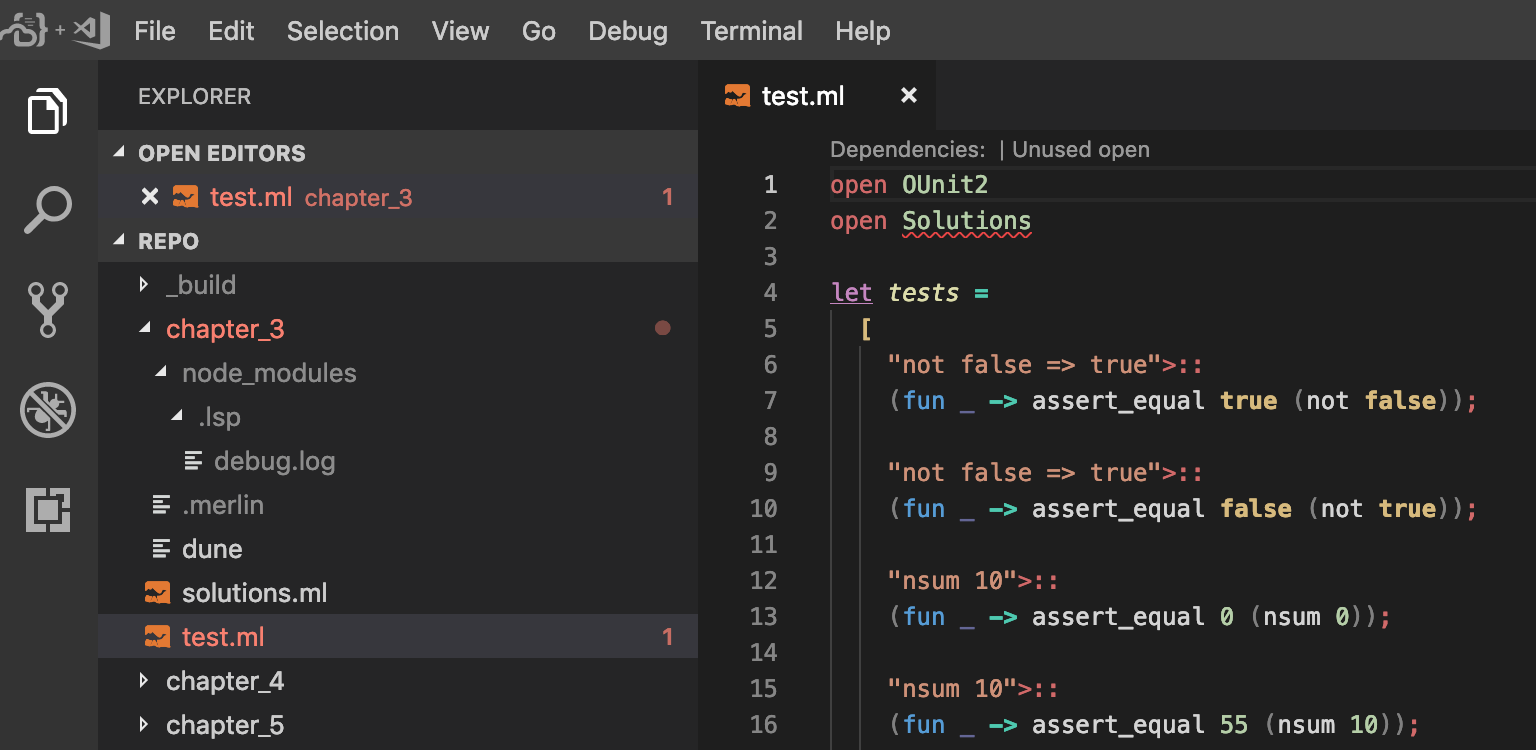
Task: Click the solutions.ml file icon
Action: pyautogui.click(x=157, y=593)
